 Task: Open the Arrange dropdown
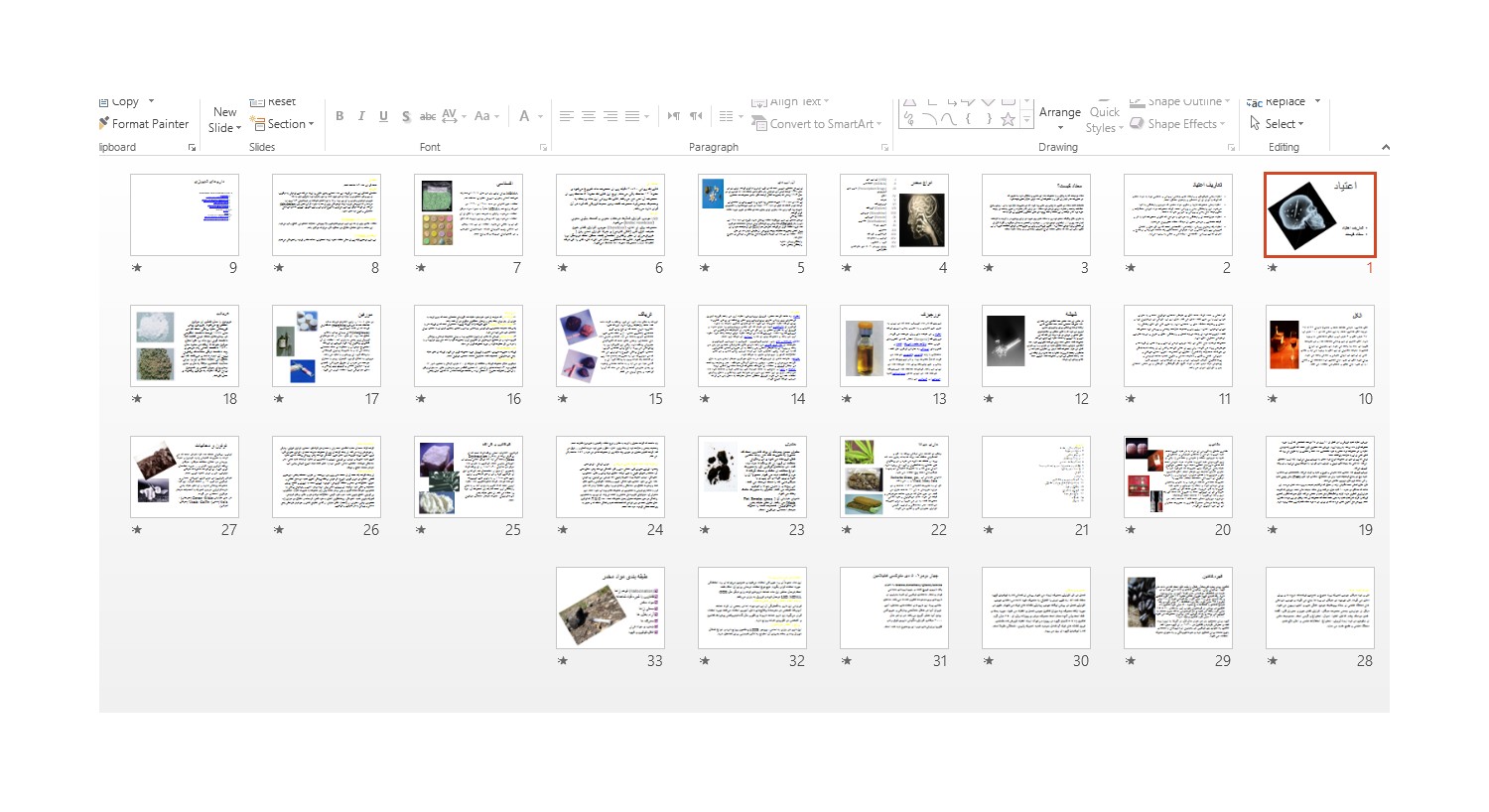point(1059,119)
